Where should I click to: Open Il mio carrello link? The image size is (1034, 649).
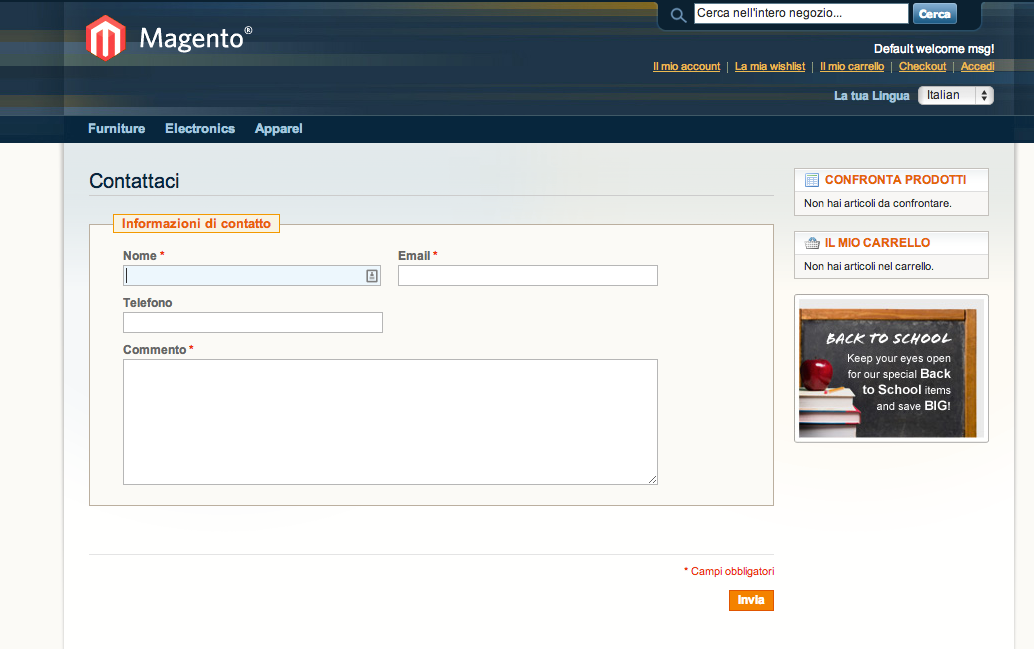852,67
